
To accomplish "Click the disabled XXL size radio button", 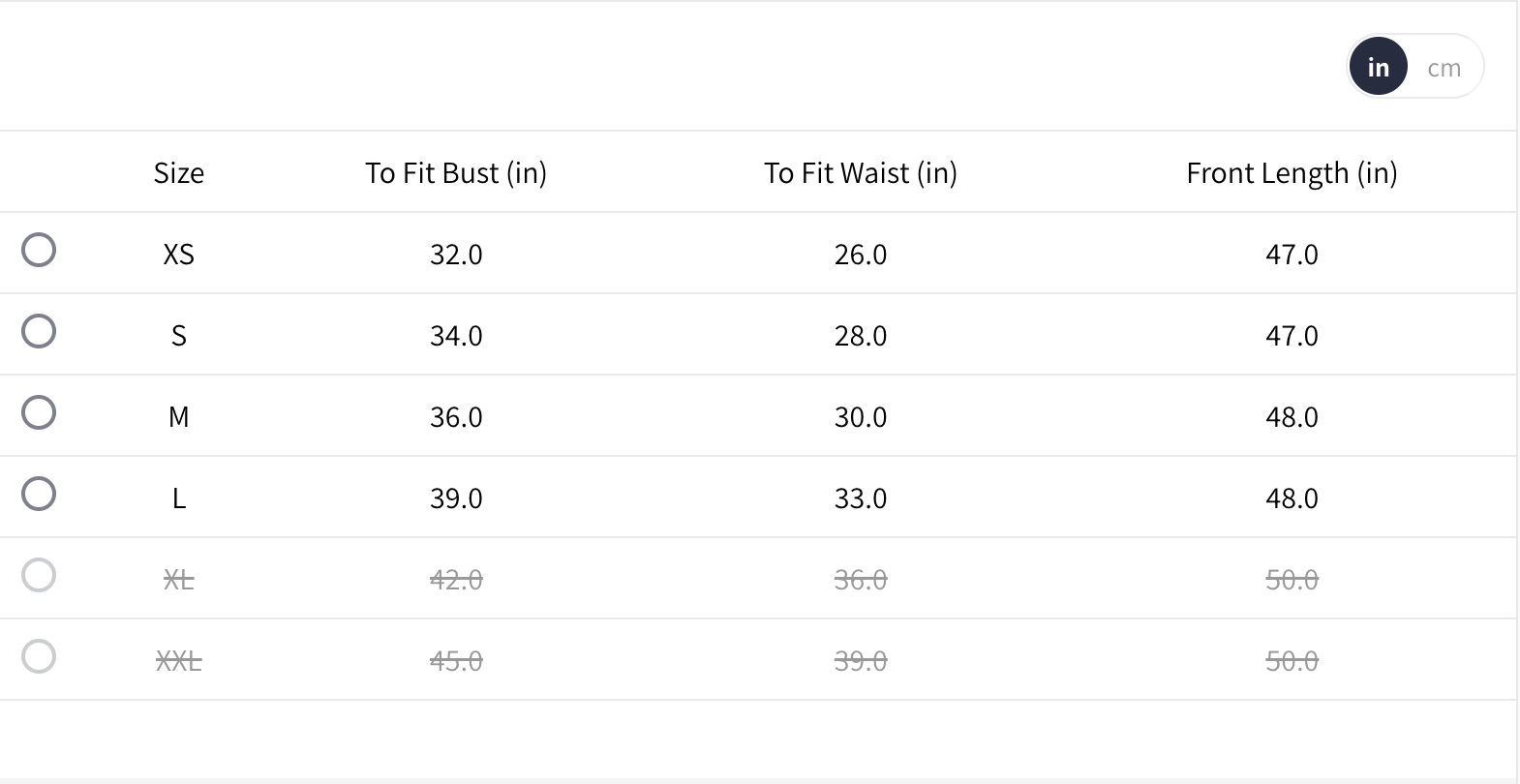I will point(39,656).
